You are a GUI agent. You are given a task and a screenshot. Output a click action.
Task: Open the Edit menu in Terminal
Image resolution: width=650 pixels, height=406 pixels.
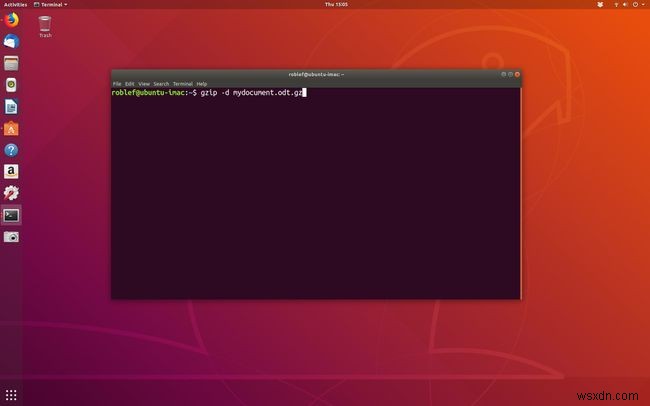pos(130,84)
